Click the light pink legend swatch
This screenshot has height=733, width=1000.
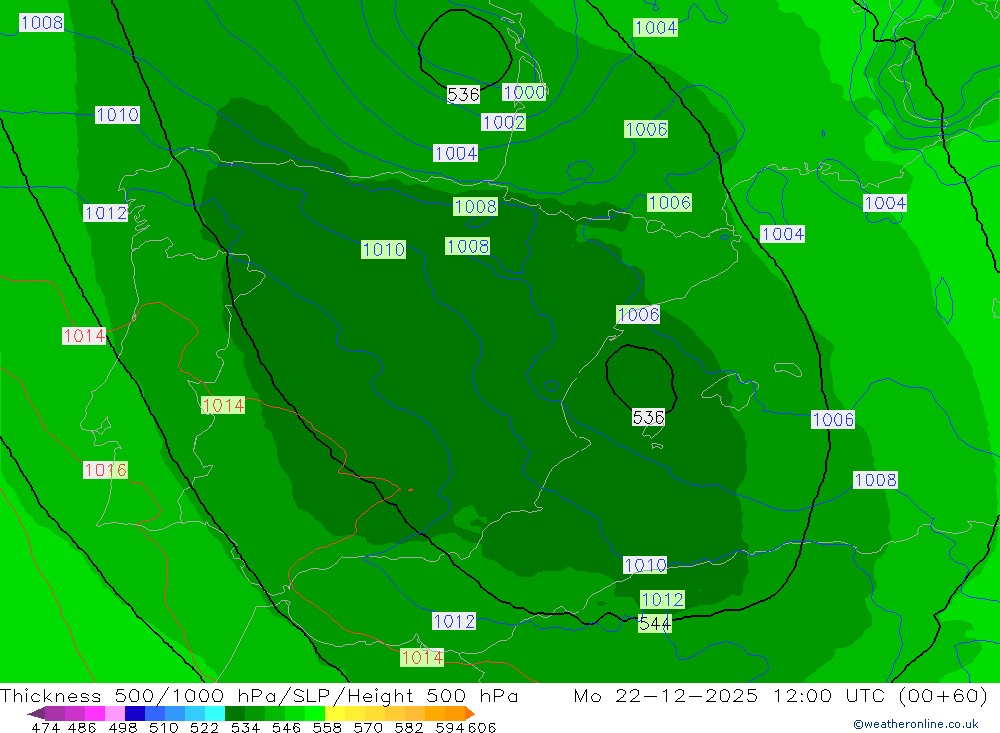115,713
